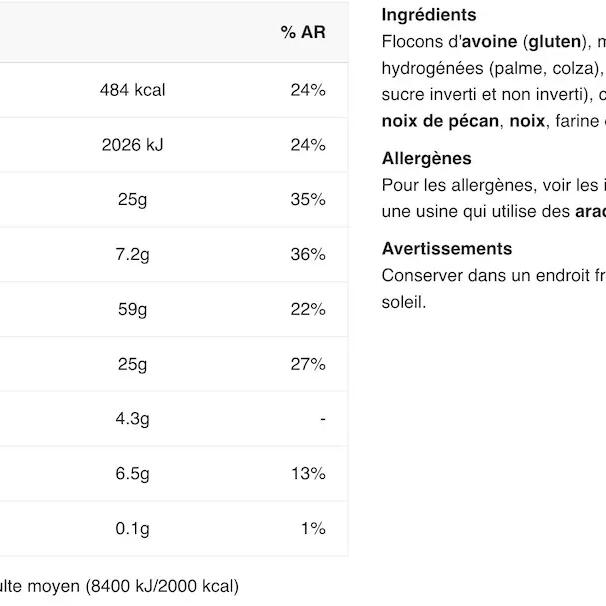Select the Avertissements heading

pyautogui.click(x=446, y=248)
